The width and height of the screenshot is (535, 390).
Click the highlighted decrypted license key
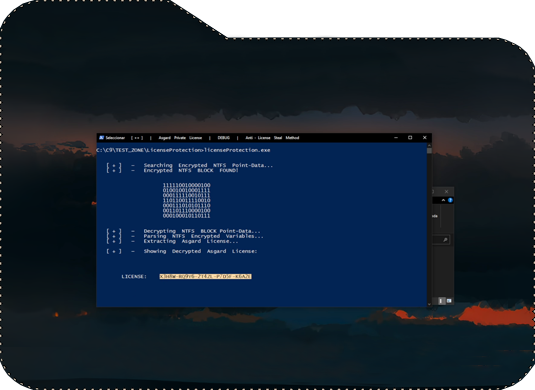point(205,276)
